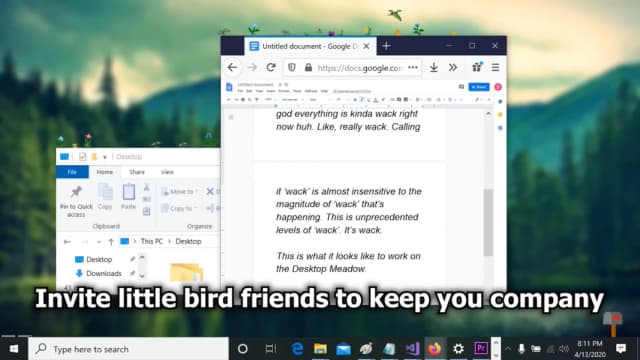The width and height of the screenshot is (640, 360).
Task: Open Firefox downloads panel
Action: [x=434, y=67]
